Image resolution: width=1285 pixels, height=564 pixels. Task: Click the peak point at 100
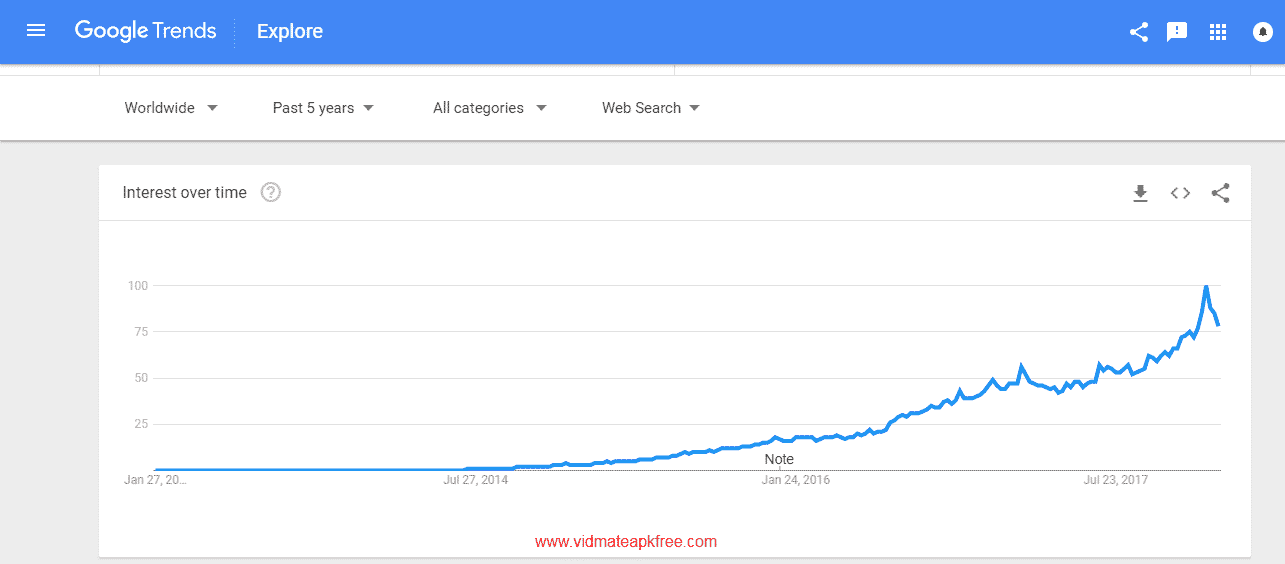[x=1206, y=287]
